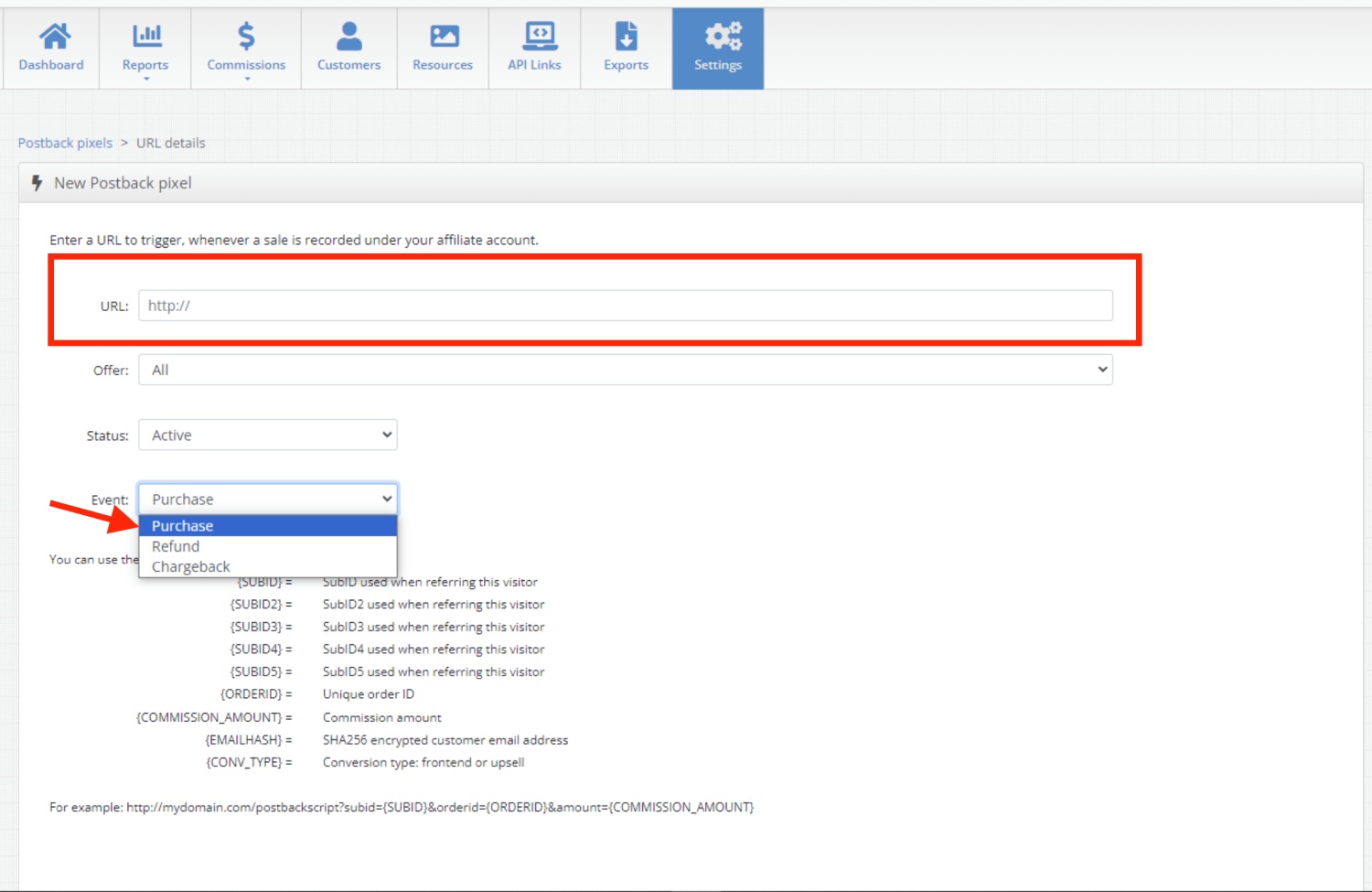1372x892 pixels.
Task: Click the URL details breadcrumb text
Action: (x=171, y=143)
